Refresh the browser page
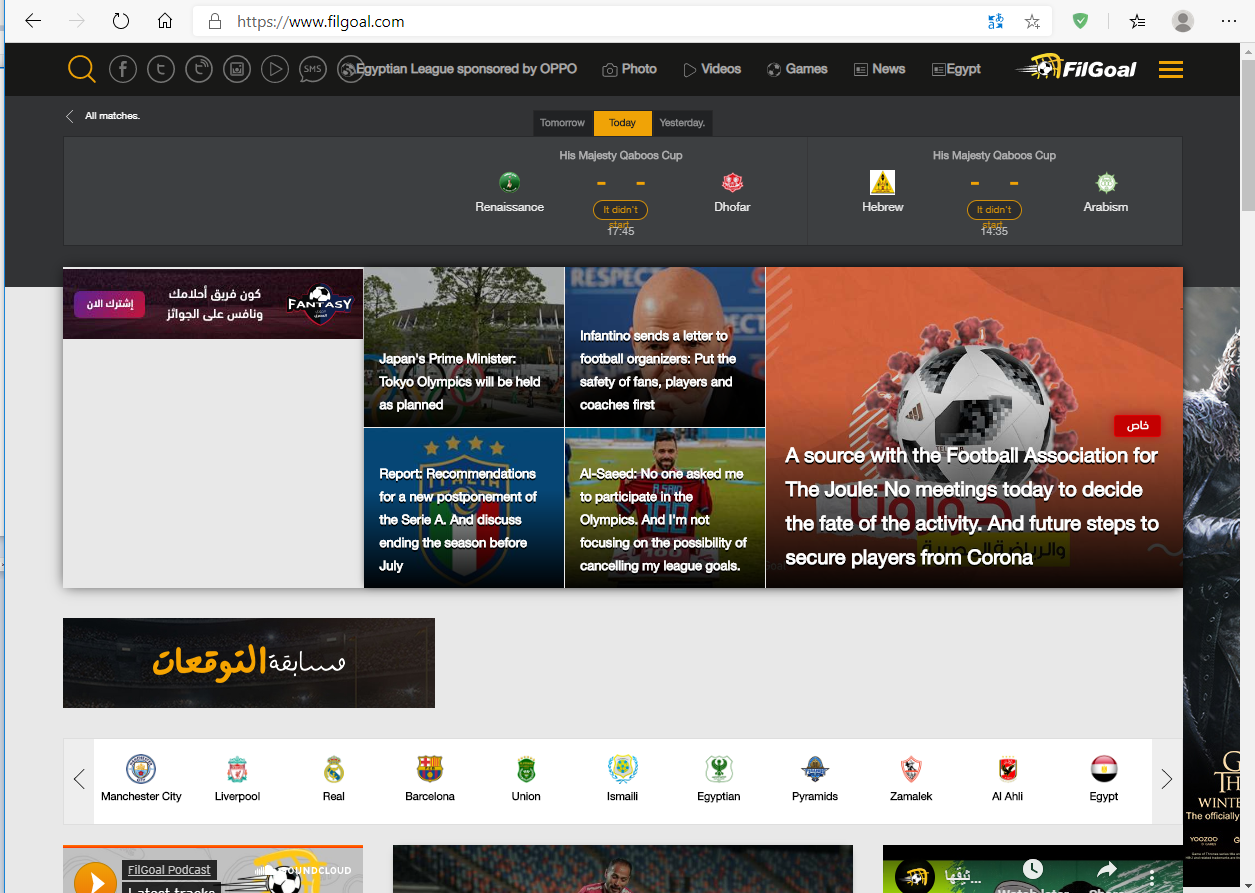 (x=121, y=21)
